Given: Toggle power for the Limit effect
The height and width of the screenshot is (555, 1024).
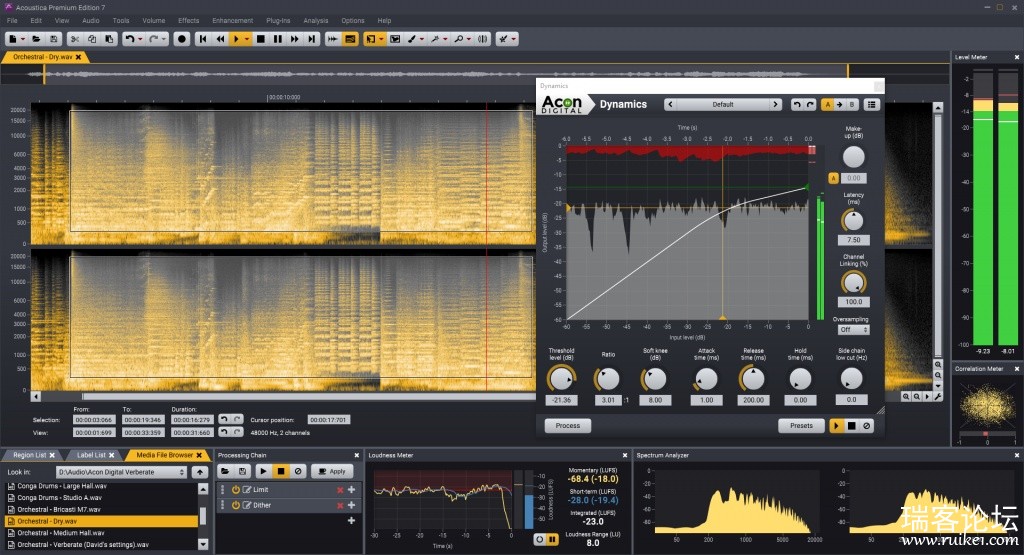Looking at the screenshot, I should click(236, 490).
